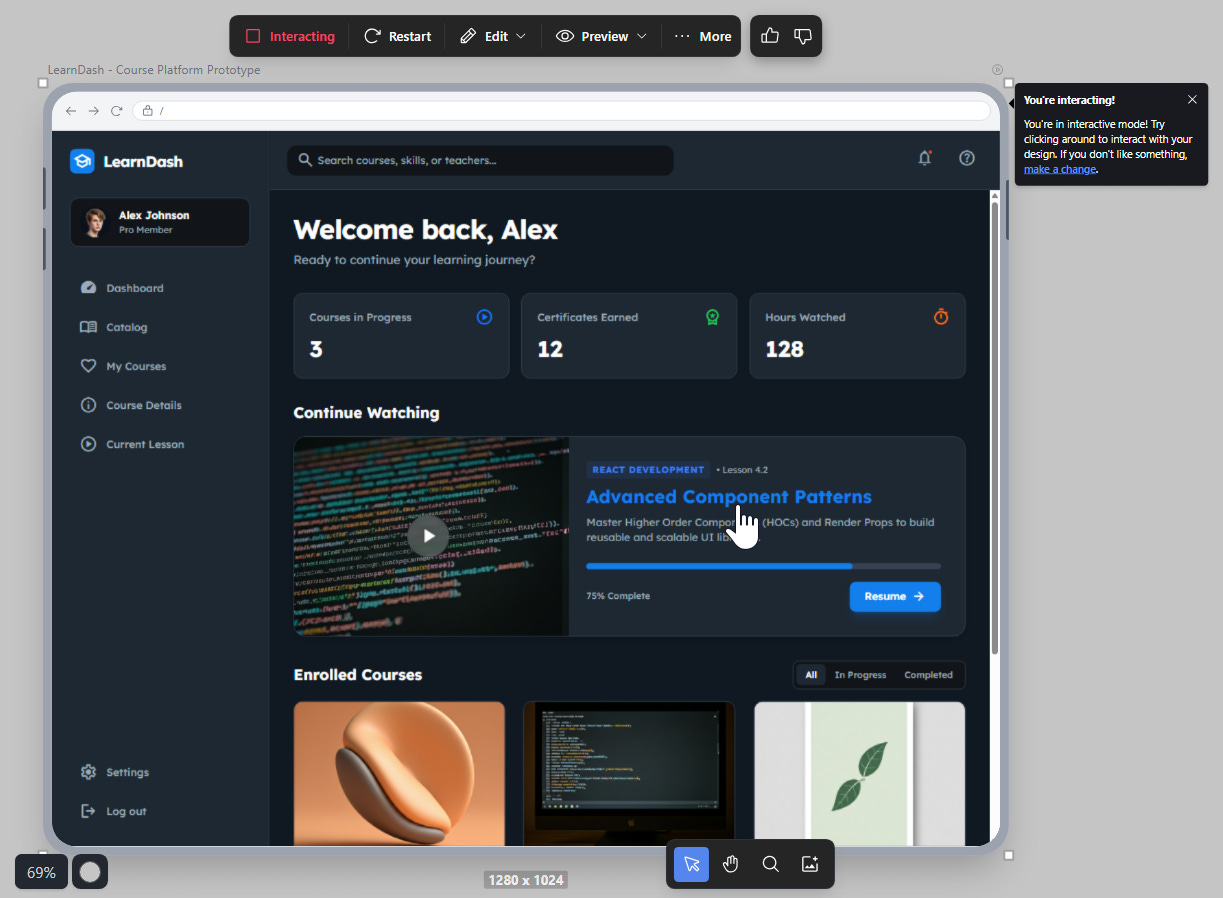Viewport: 1223px width, 898px height.
Task: Click the browser reload icon
Action: click(x=116, y=111)
